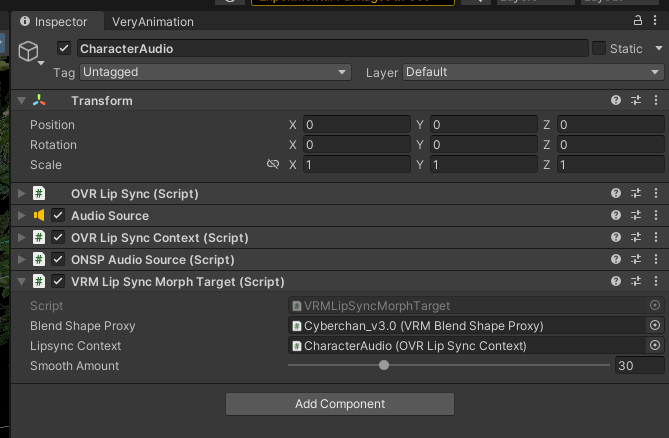Open object picker for Script field
This screenshot has height=438, width=669.
tap(655, 305)
